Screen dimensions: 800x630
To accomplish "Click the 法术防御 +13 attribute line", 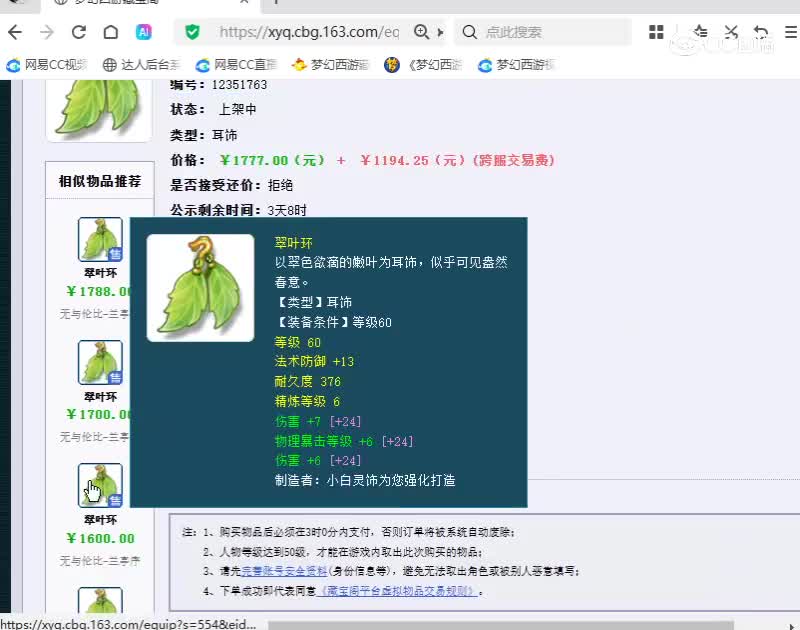I will (314, 361).
